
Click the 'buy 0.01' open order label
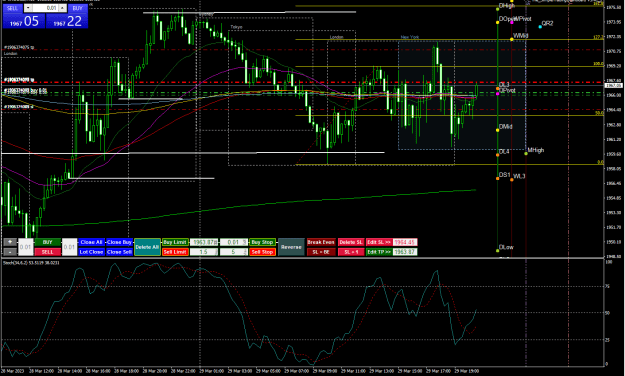pos(26,91)
